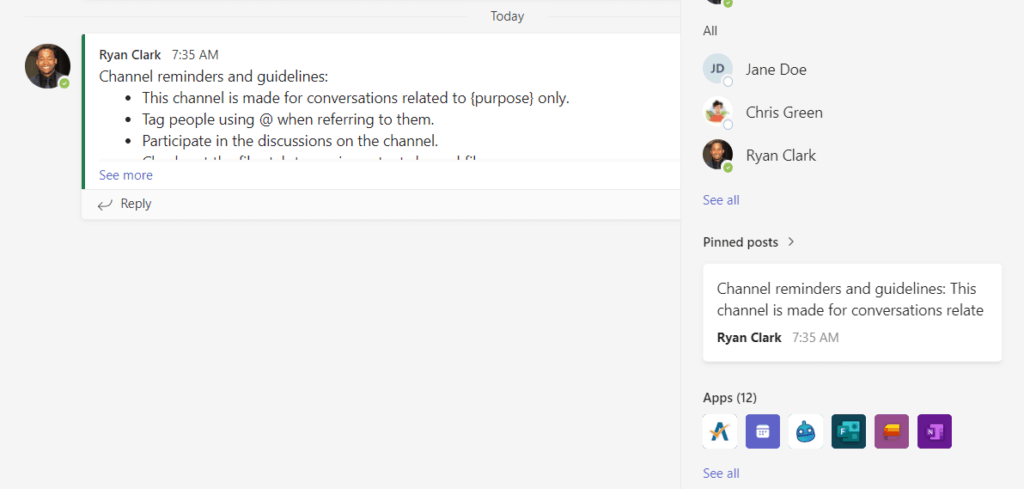Click the Apps (12) heading

coord(729,398)
